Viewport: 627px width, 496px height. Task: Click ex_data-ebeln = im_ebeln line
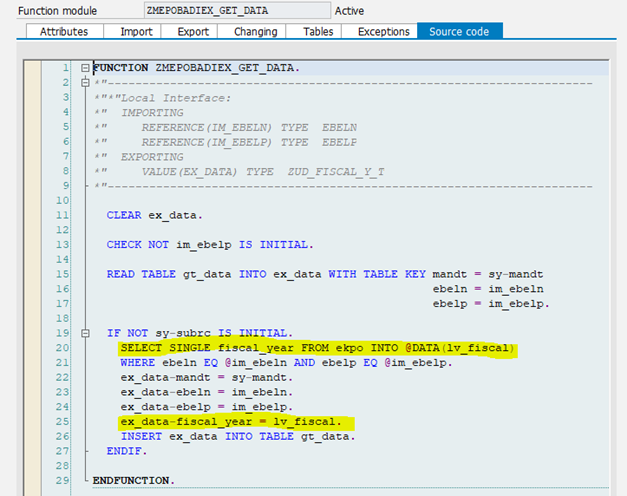(207, 392)
